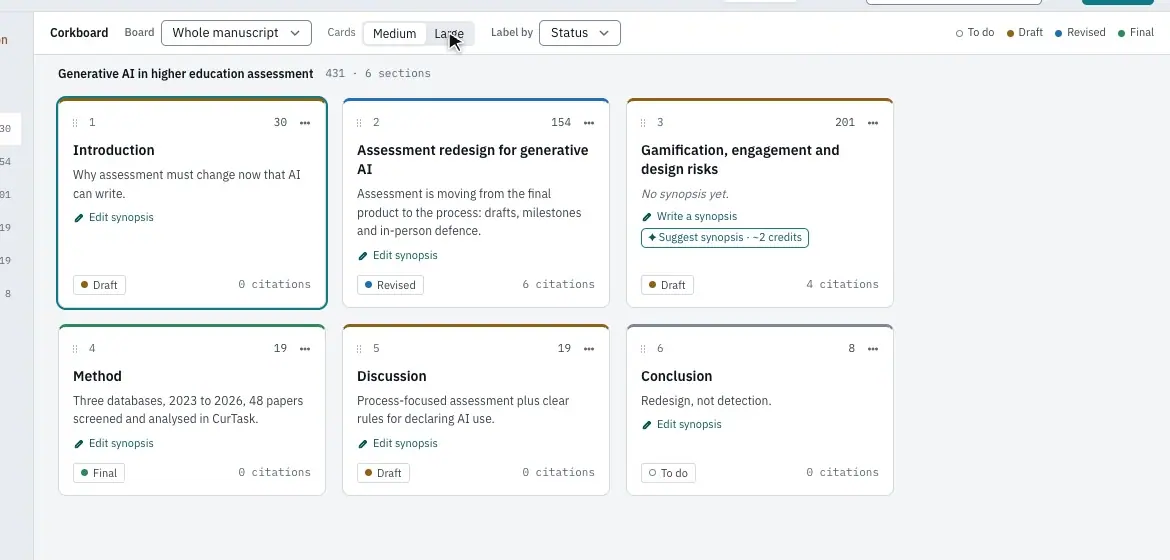The height and width of the screenshot is (560, 1170).
Task: Click Gamification, engagement and design risks title
Action: (x=740, y=160)
